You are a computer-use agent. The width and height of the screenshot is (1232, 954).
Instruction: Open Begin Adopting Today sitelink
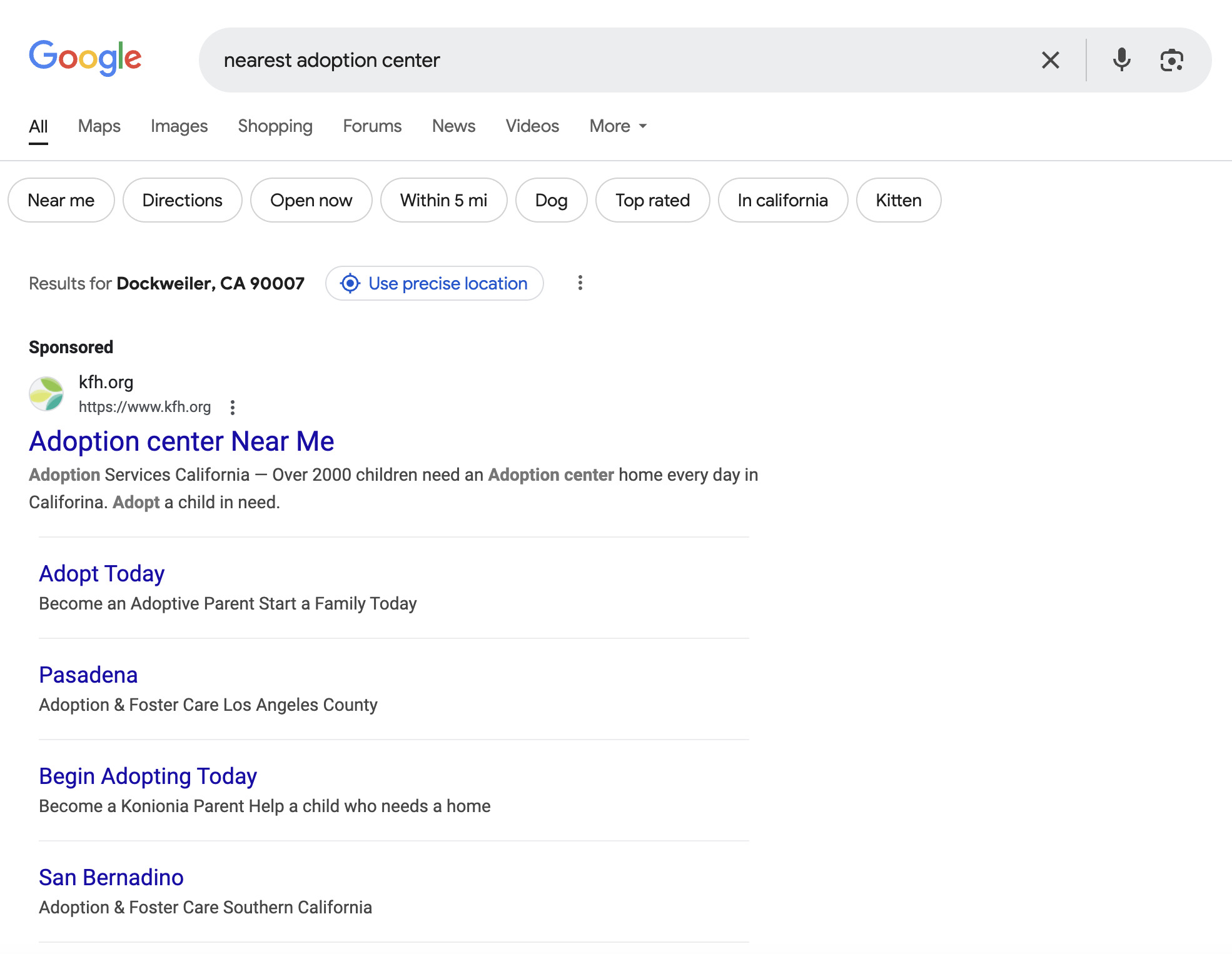click(148, 776)
